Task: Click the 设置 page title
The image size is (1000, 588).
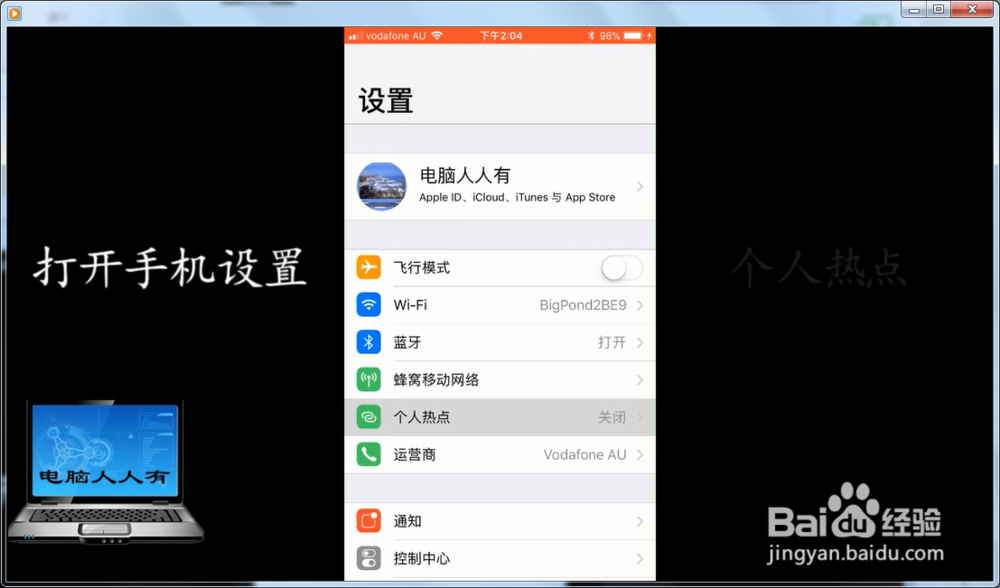Action: 386,101
